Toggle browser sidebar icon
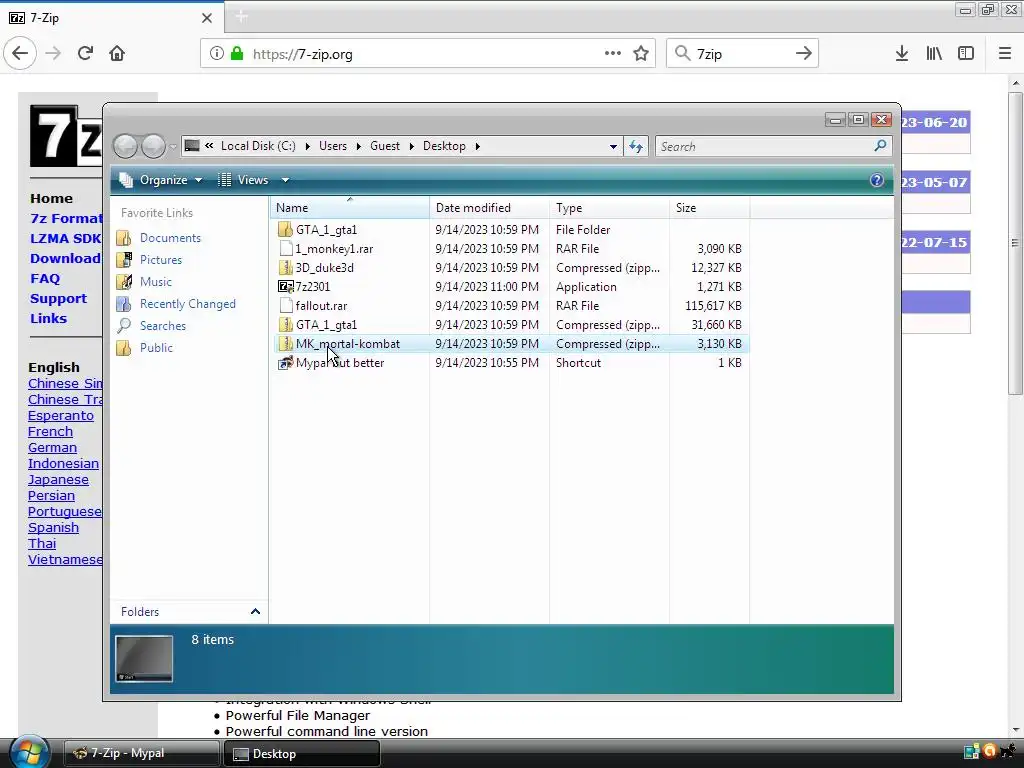 tap(966, 54)
